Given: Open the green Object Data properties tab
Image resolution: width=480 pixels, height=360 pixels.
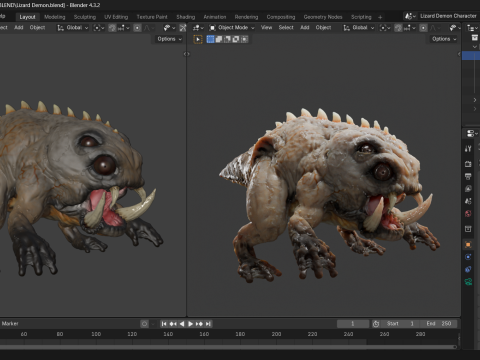Looking at the screenshot, I should (468, 282).
